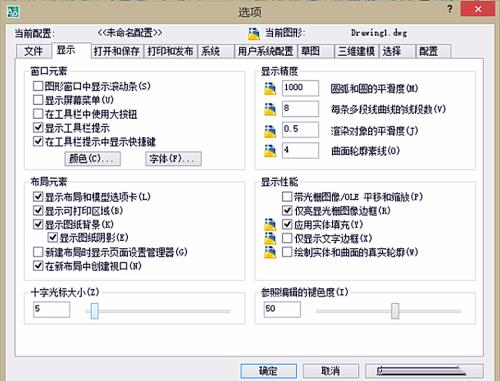
Task: Click the drawing icon next to 当前图形
Action: [x=254, y=33]
